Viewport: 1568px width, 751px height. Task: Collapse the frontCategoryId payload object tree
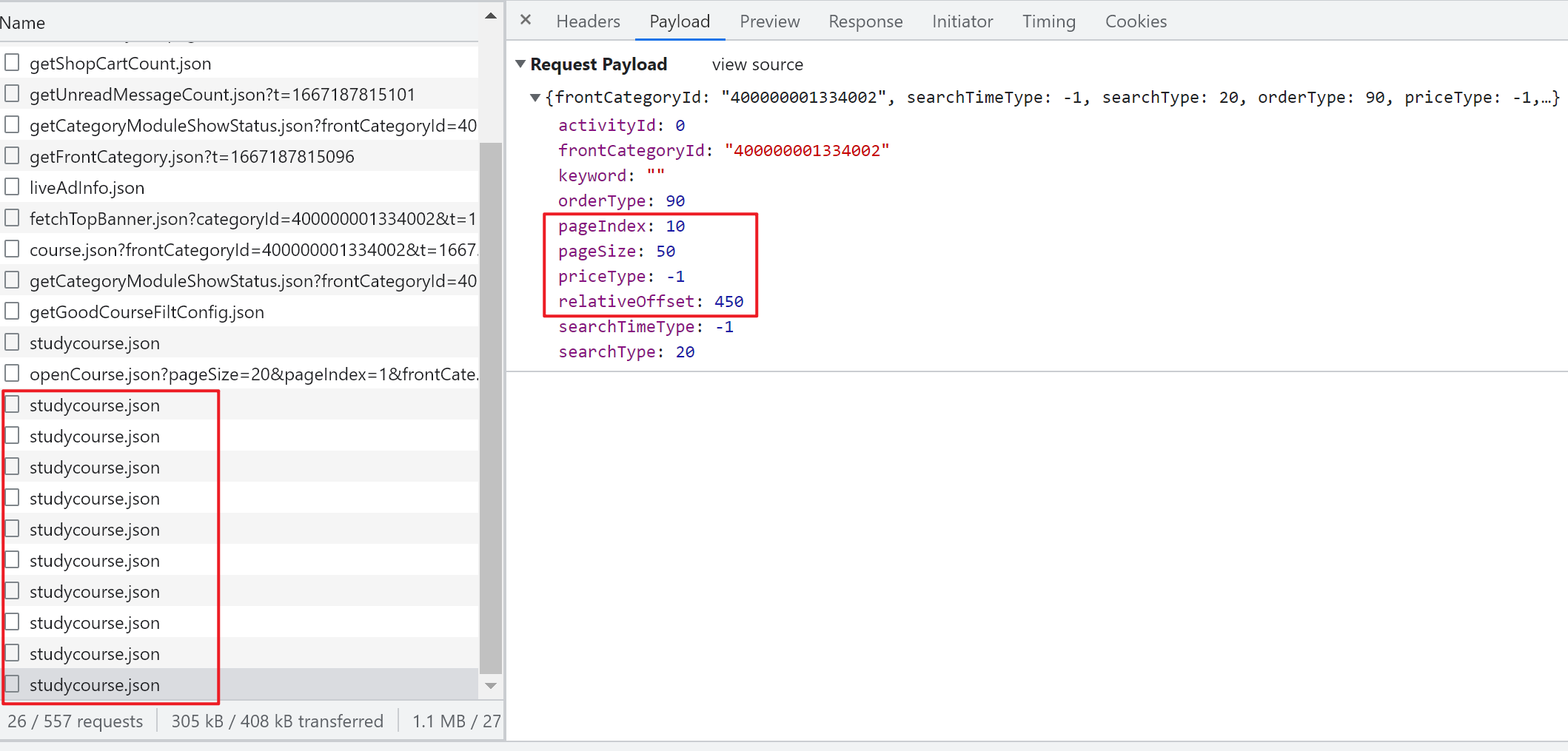coord(535,98)
